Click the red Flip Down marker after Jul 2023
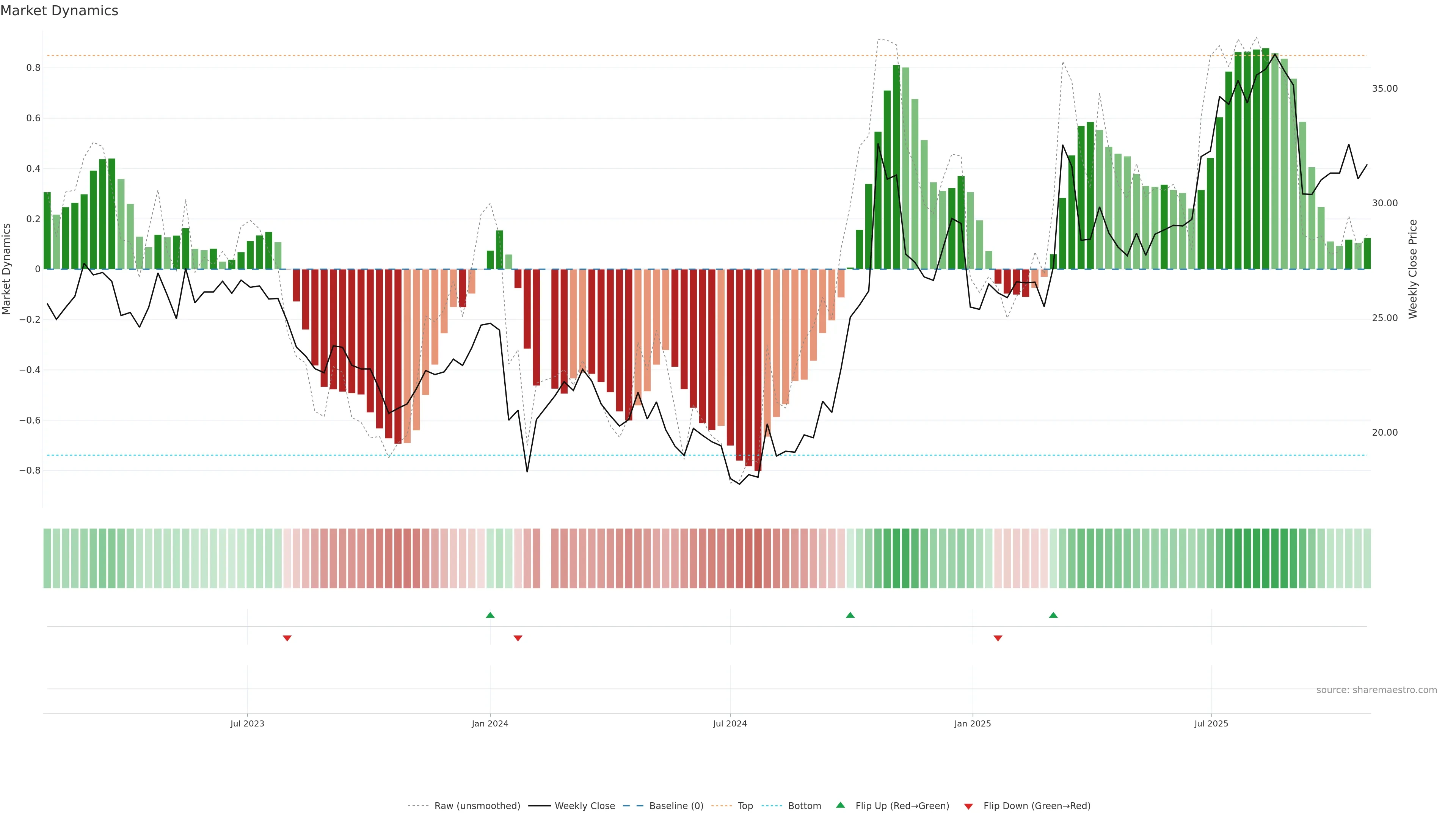Image resolution: width=1456 pixels, height=819 pixels. 287,638
